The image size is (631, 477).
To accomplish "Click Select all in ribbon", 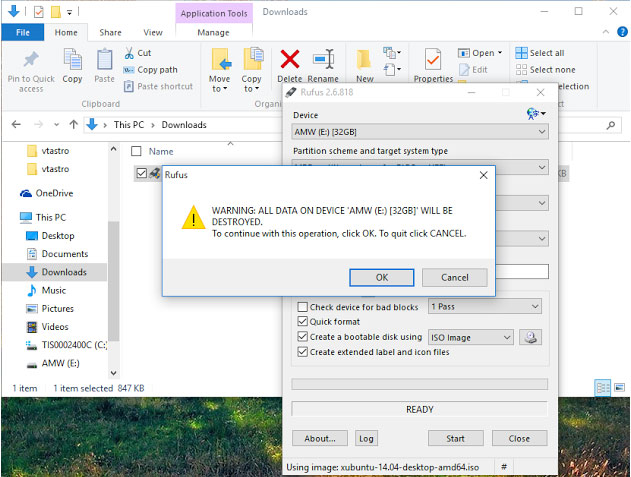I will (540, 53).
